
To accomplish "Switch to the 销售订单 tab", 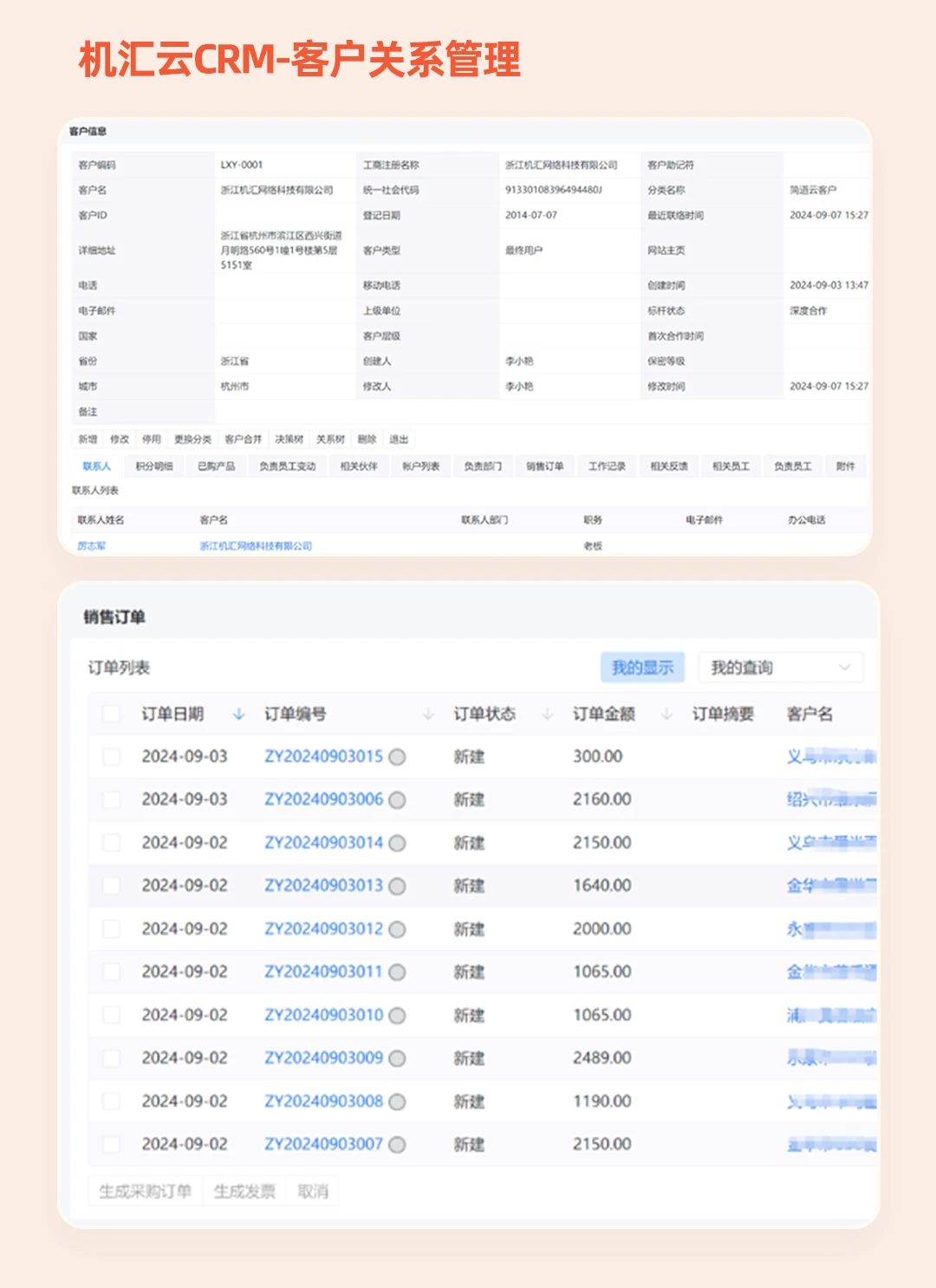I will [x=544, y=466].
